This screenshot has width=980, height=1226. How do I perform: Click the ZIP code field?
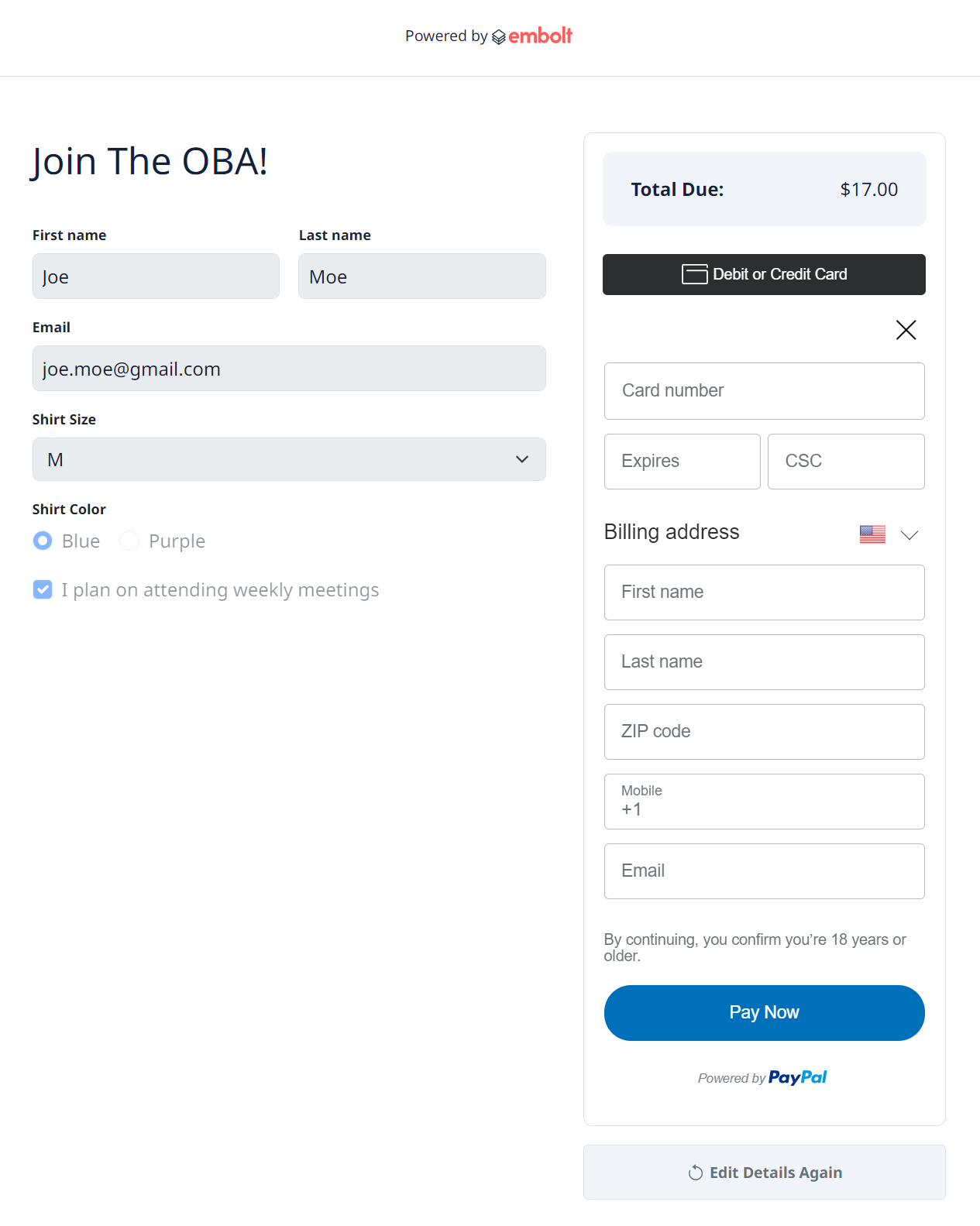(x=764, y=732)
